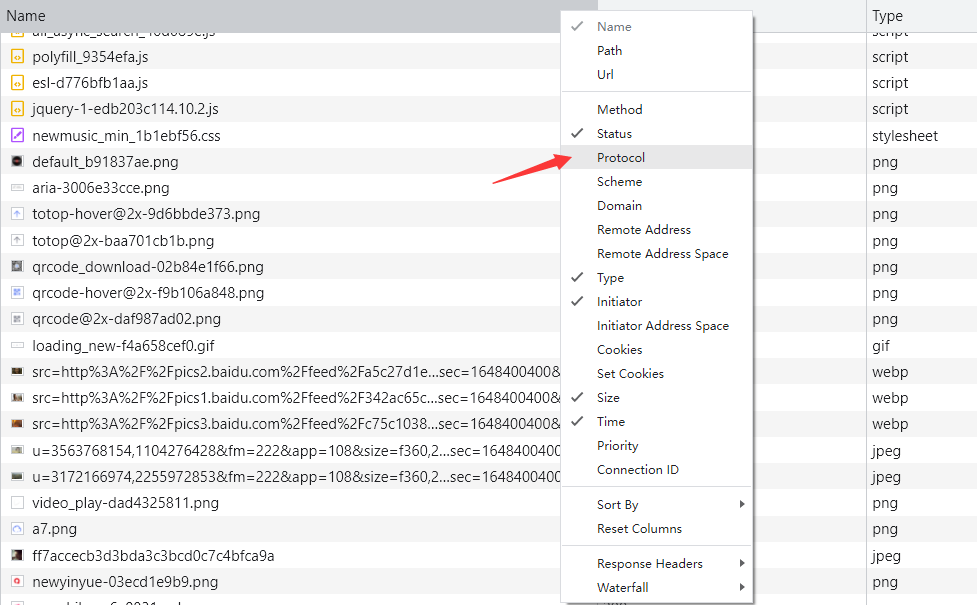Click the newyinyue-03ecd1e9b9.png file icon
The image size is (977, 605).
point(17,581)
